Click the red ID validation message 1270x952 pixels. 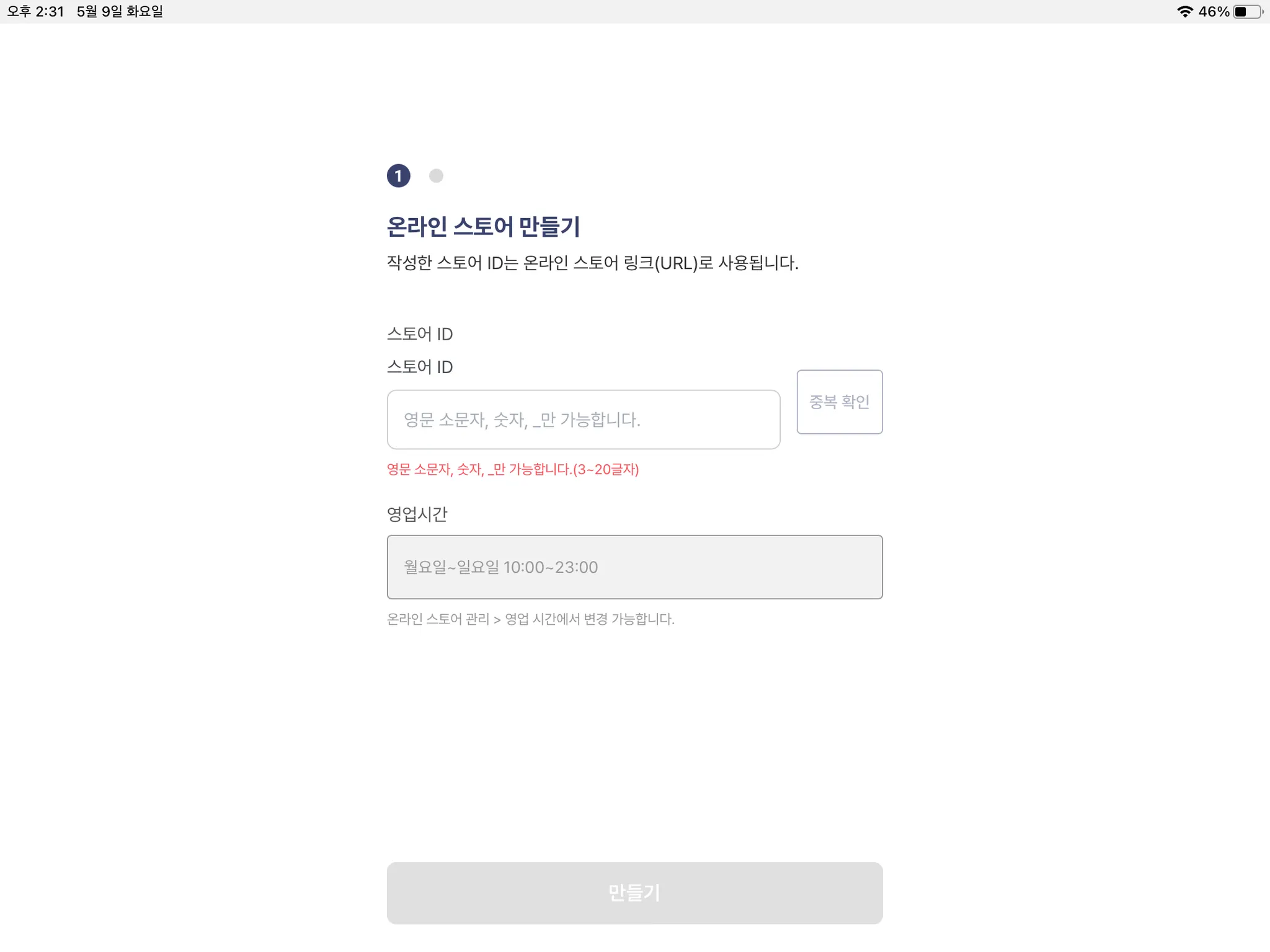coord(512,470)
